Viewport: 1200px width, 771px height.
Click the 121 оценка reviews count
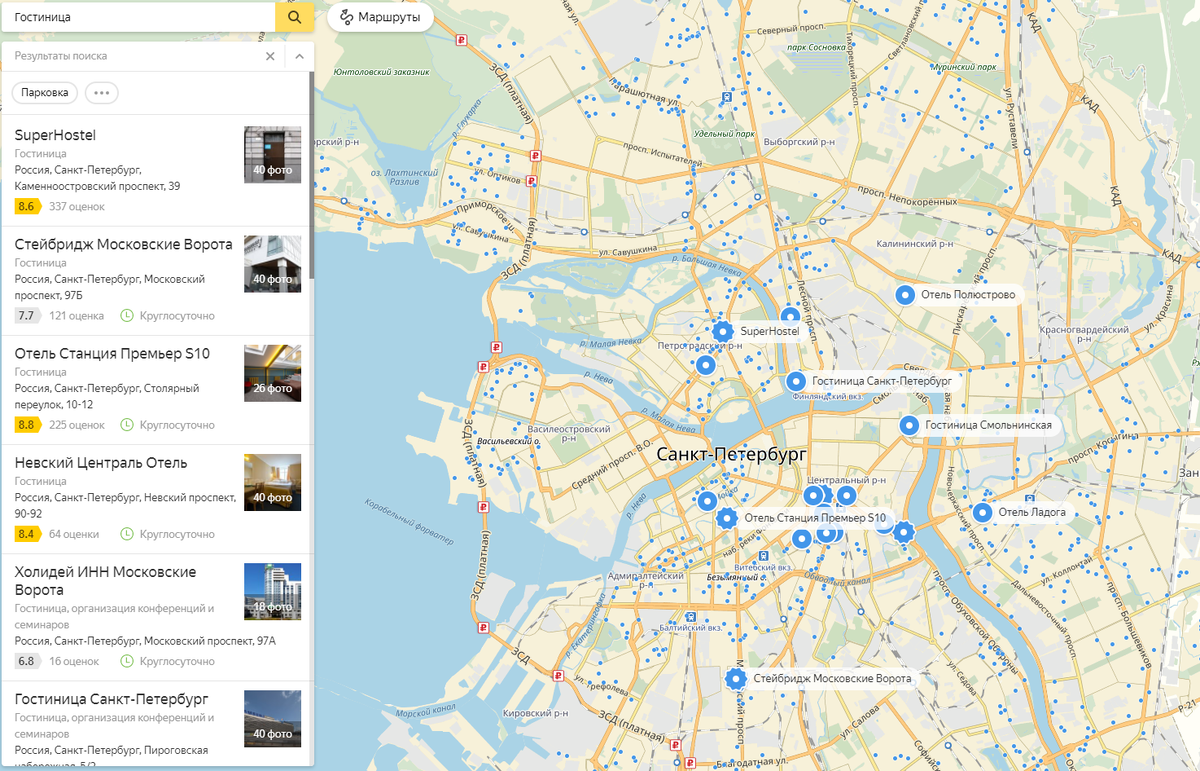point(76,316)
